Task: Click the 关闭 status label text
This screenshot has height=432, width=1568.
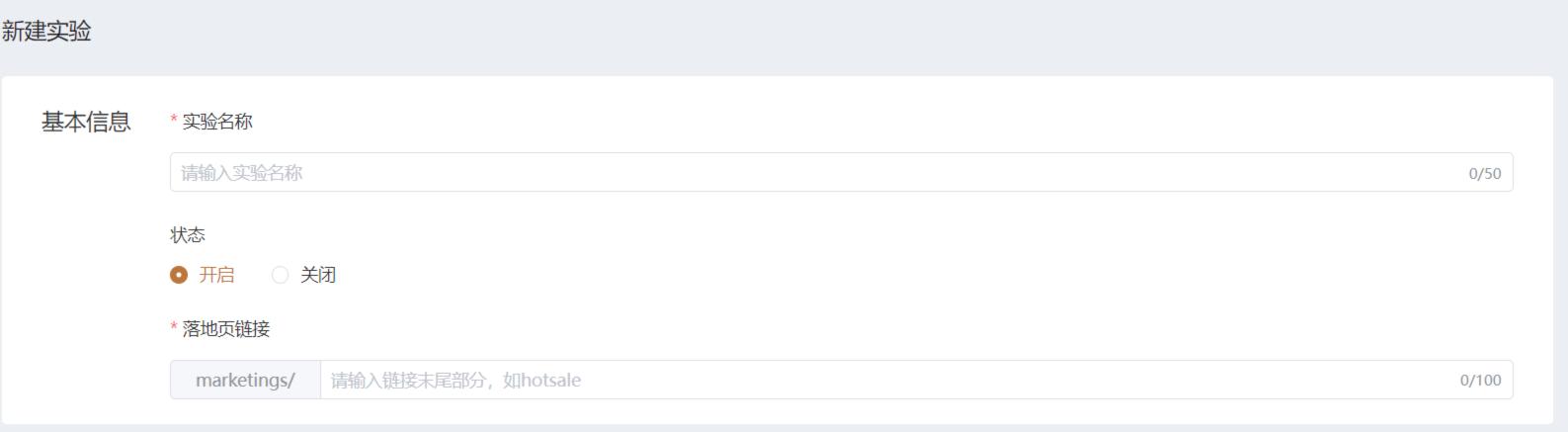Action: tap(318, 275)
